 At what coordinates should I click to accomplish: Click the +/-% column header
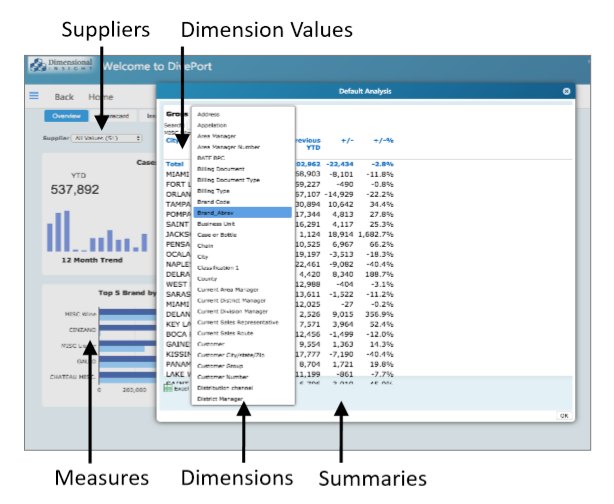pyautogui.click(x=383, y=141)
